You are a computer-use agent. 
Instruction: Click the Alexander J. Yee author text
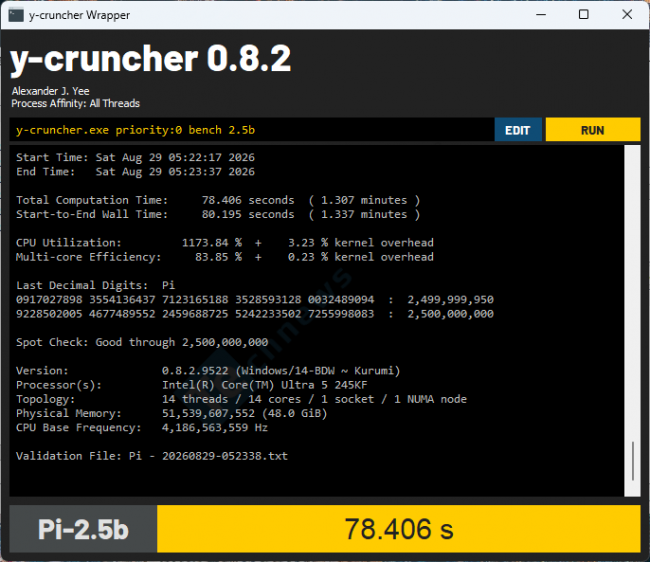pyautogui.click(x=51, y=91)
